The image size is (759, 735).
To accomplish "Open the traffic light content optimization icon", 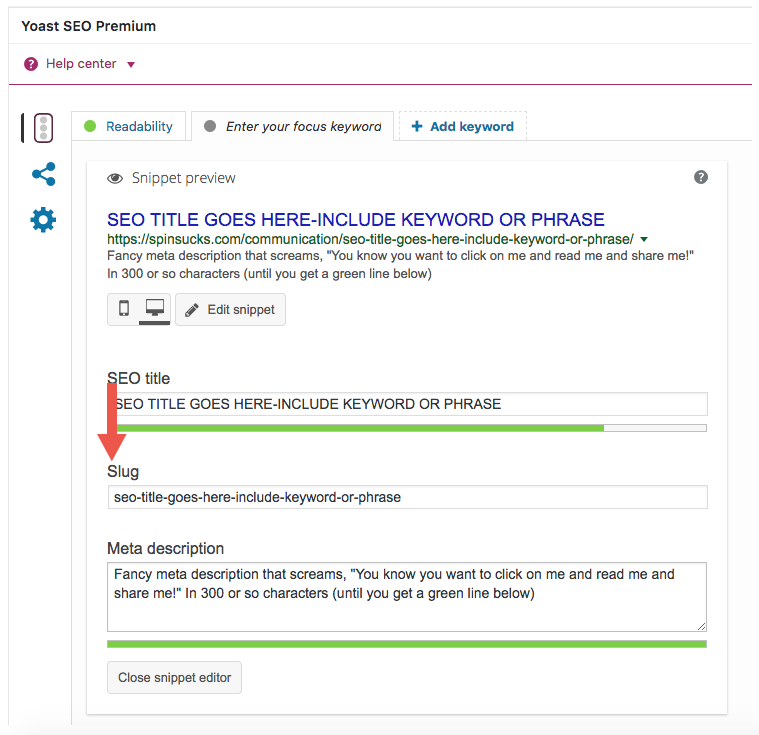I will pos(43,128).
